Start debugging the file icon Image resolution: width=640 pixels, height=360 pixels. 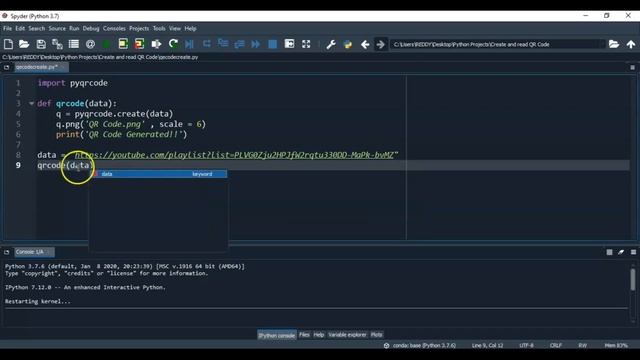(189, 44)
